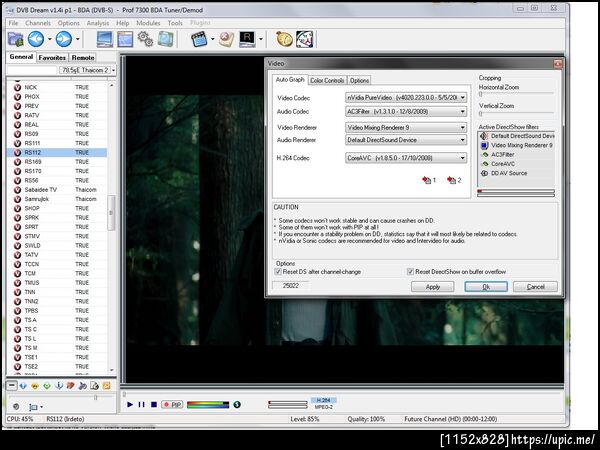Click the yellow icon in the bottom-left panel
600x450 pixels.
35,386
